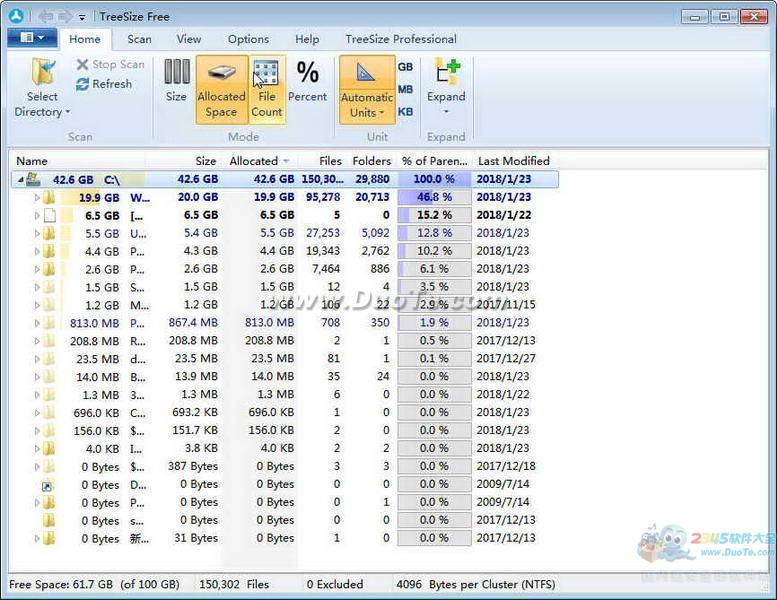Sort by the Name column header
This screenshot has width=777, height=600.
32,161
